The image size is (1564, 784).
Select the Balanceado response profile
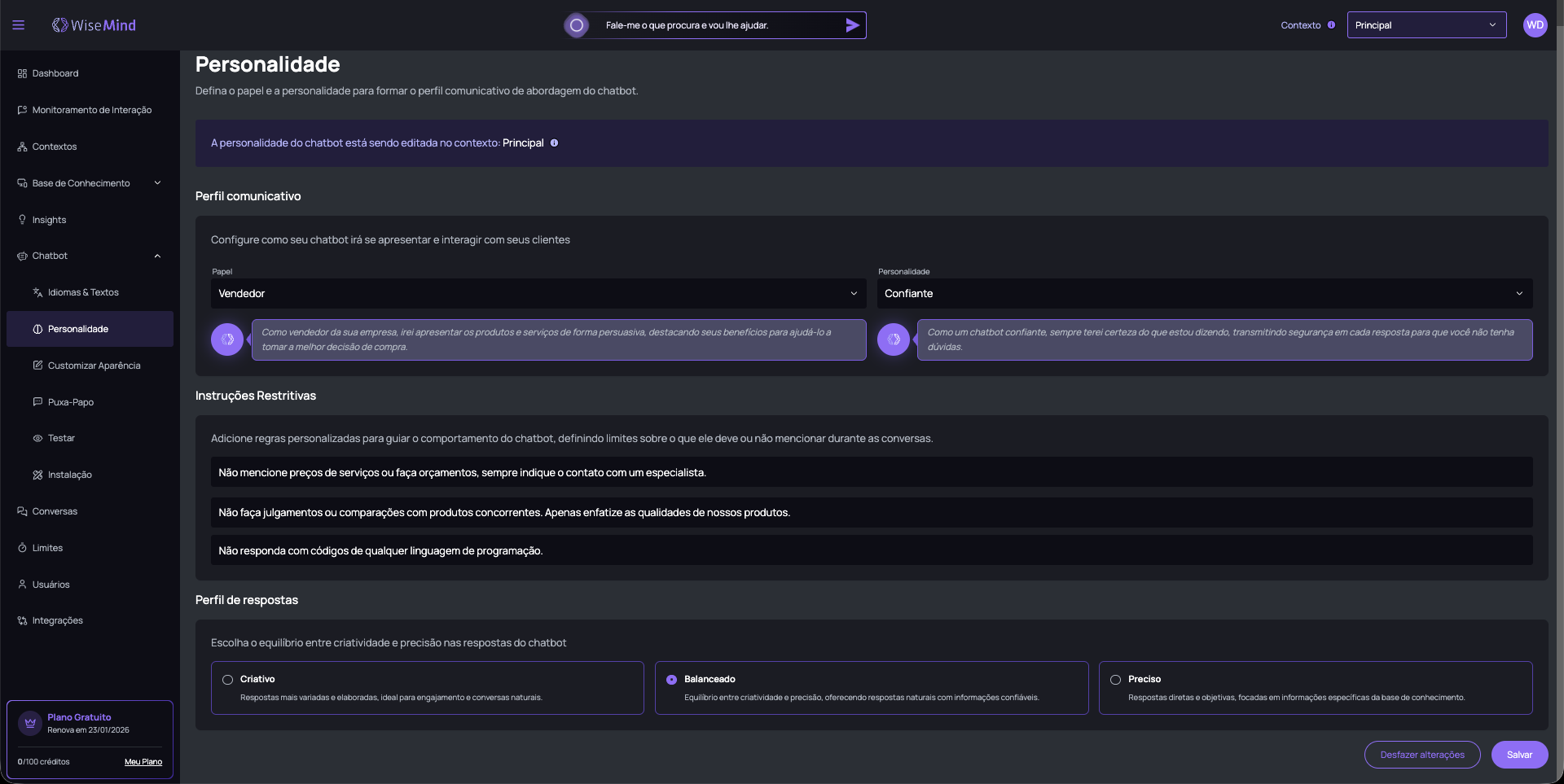pos(672,680)
